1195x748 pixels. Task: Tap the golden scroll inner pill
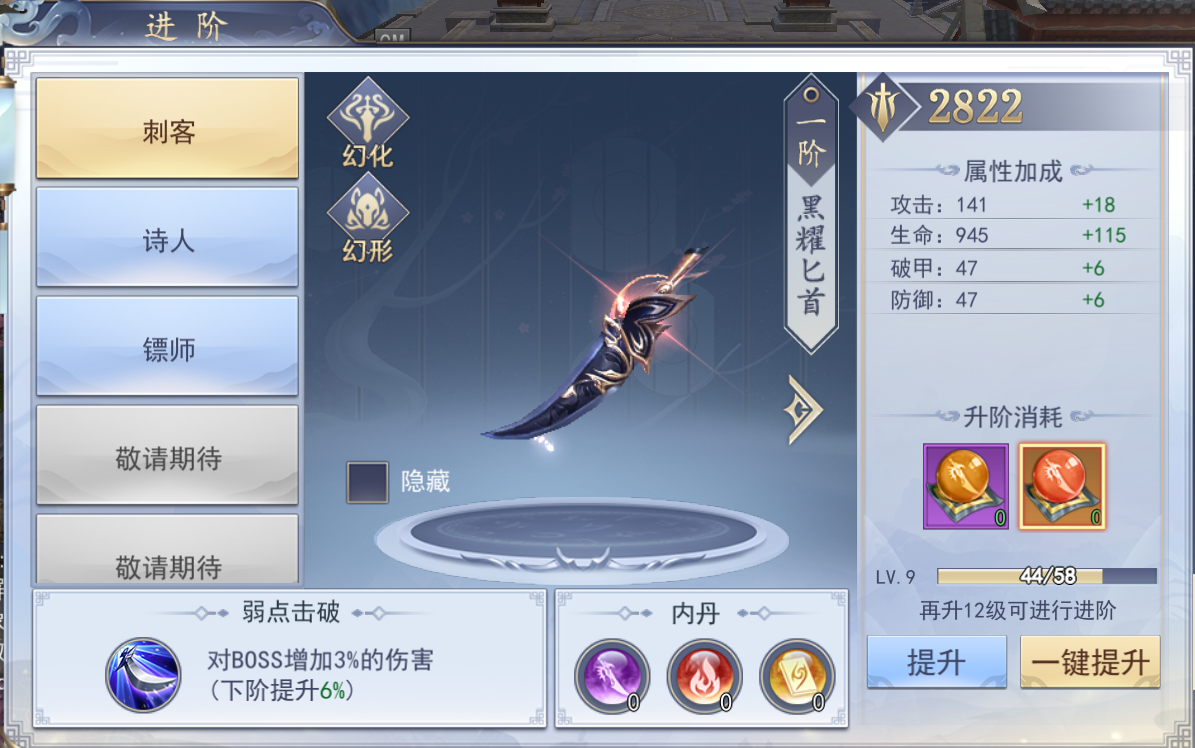coord(797,676)
